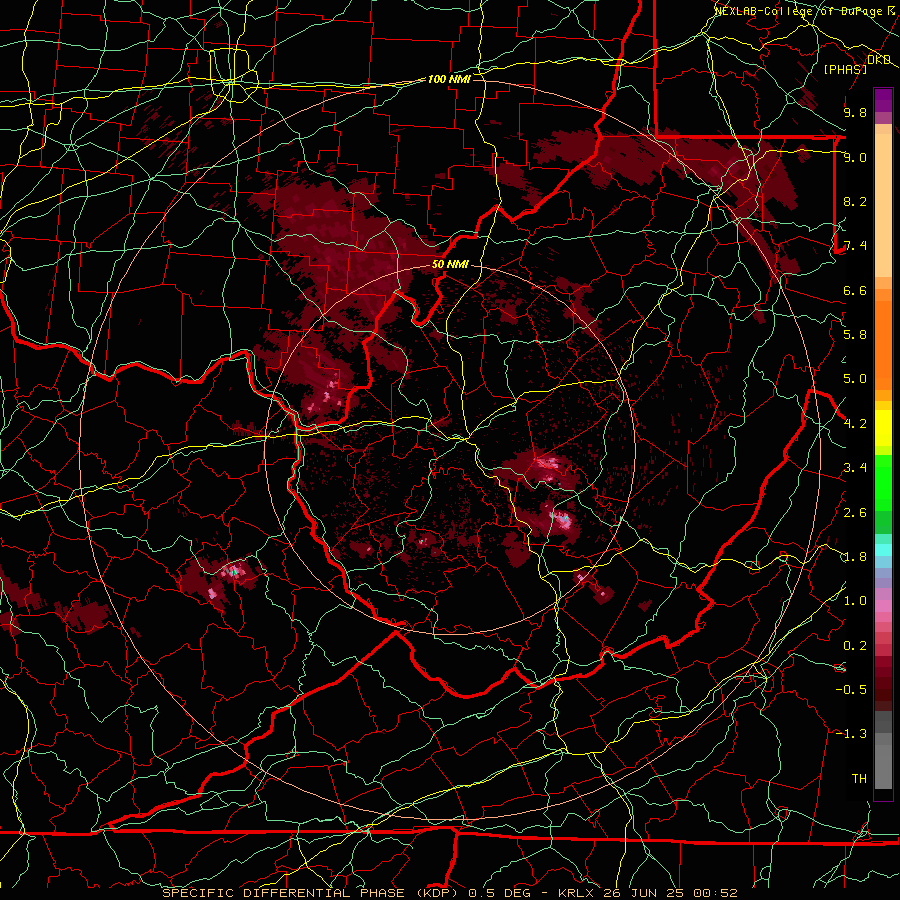Click the KRLX station identifier in the caption
The image size is (900, 900).
click(576, 893)
